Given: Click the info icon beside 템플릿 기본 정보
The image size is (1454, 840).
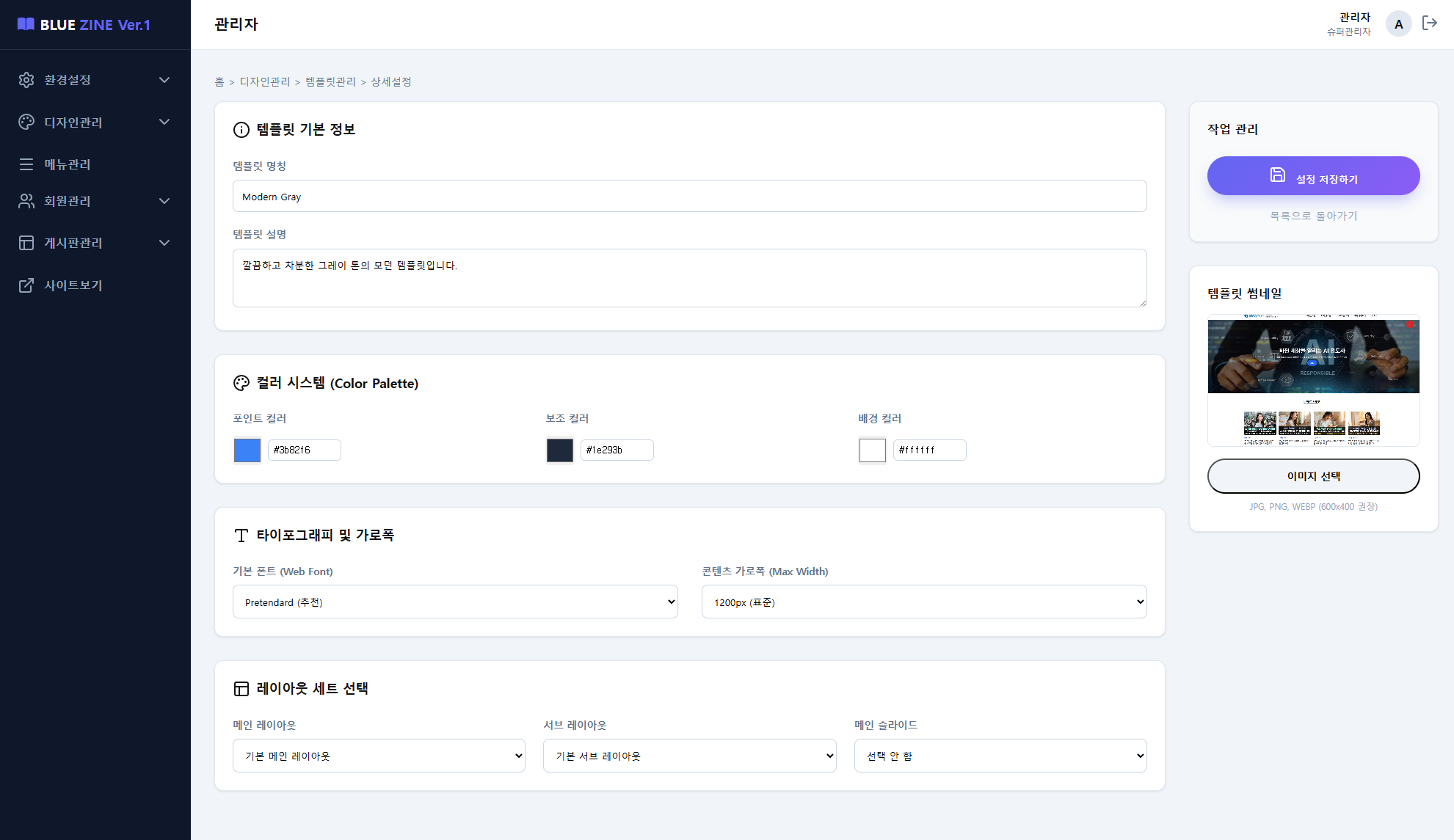Looking at the screenshot, I should [x=241, y=130].
